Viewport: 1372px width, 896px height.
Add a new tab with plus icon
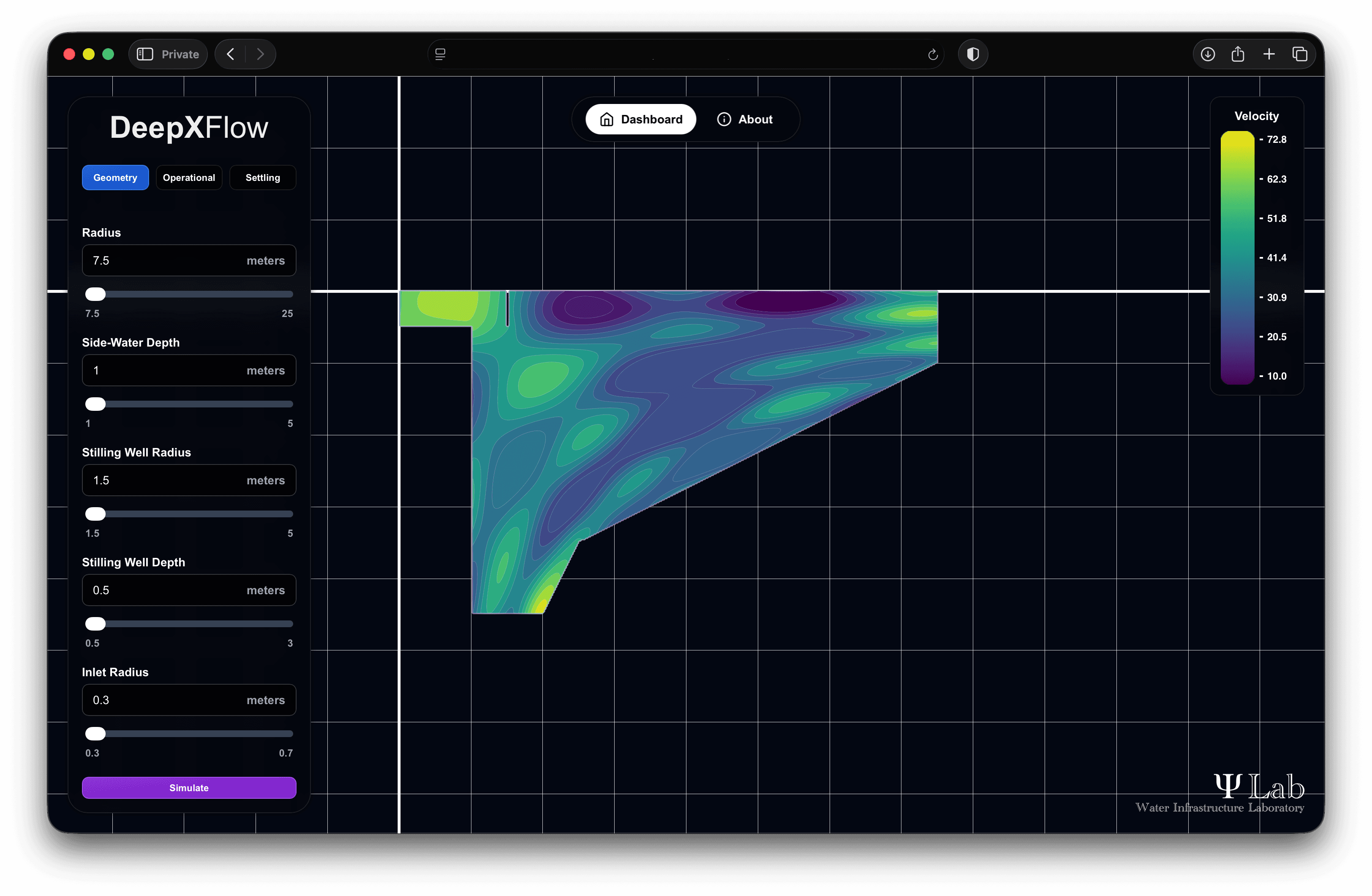(1269, 54)
